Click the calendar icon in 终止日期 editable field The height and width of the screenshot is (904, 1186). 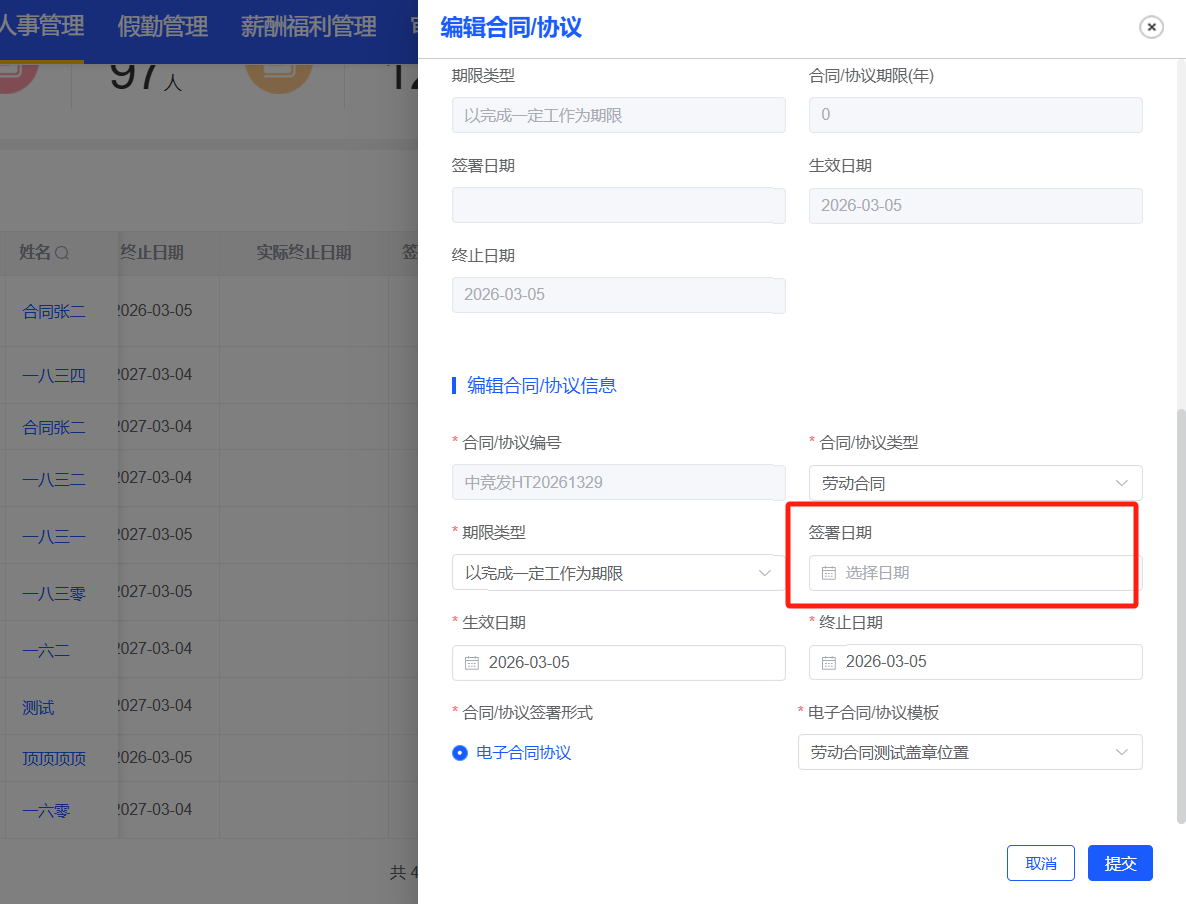[x=829, y=663]
